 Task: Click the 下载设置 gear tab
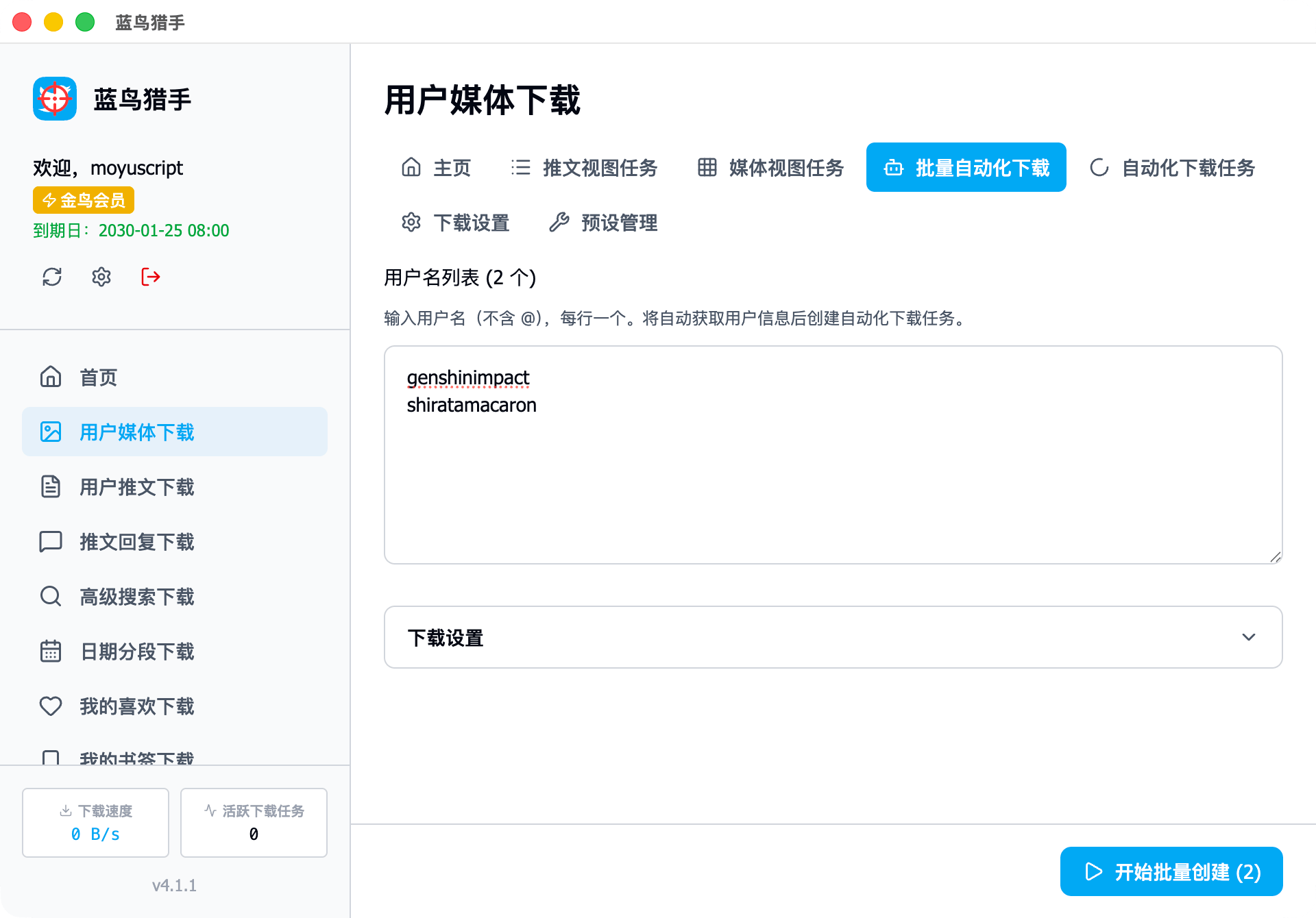click(456, 223)
